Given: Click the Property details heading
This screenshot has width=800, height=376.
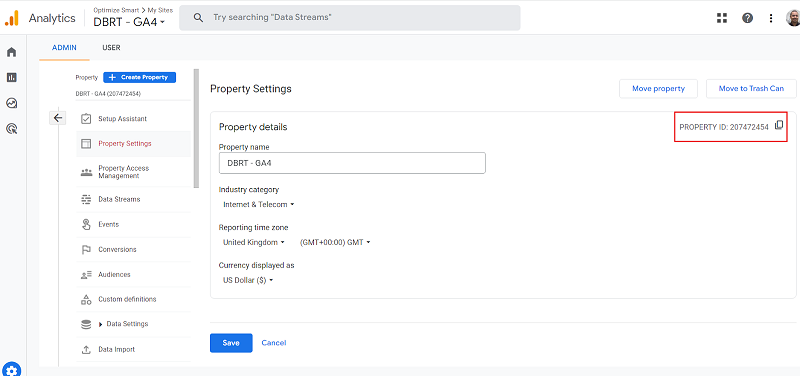Looking at the screenshot, I should [x=253, y=127].
